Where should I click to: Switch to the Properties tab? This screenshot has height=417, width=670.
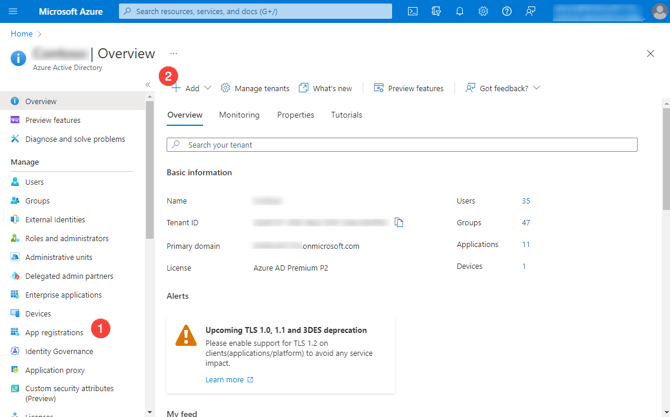coord(295,115)
